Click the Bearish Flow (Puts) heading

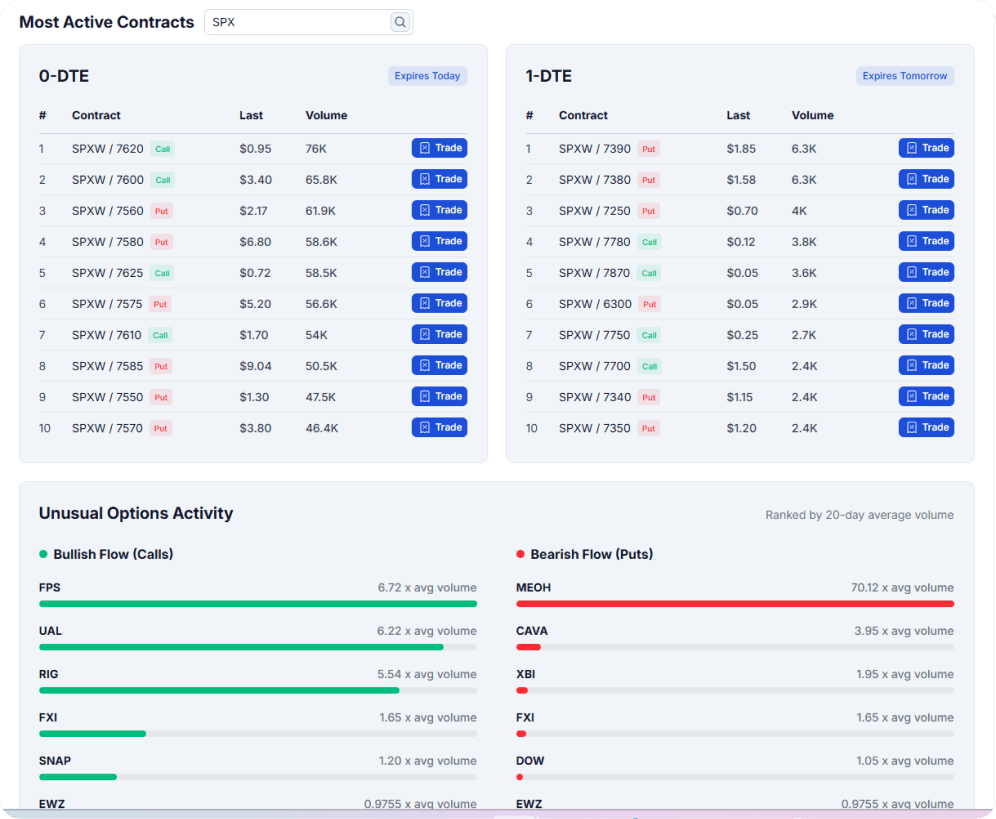tap(591, 554)
